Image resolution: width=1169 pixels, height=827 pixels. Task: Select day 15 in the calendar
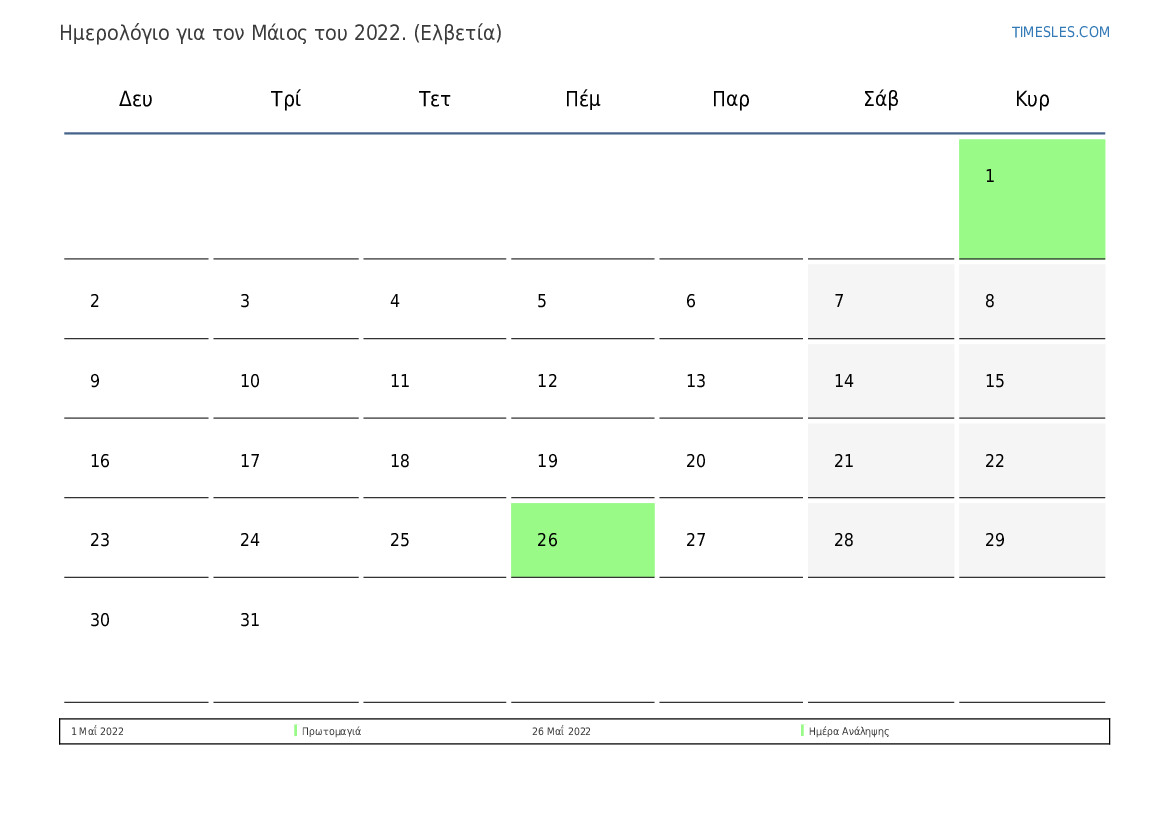click(1031, 381)
